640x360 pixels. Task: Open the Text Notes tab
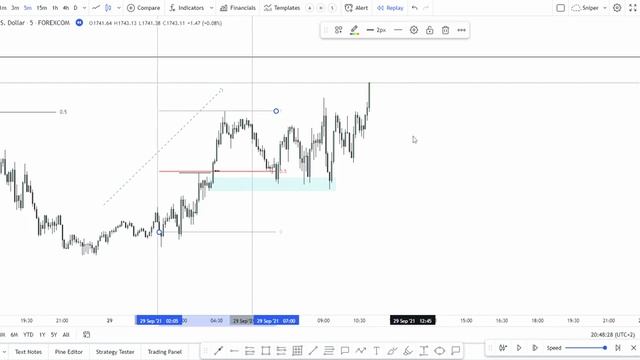(x=28, y=351)
